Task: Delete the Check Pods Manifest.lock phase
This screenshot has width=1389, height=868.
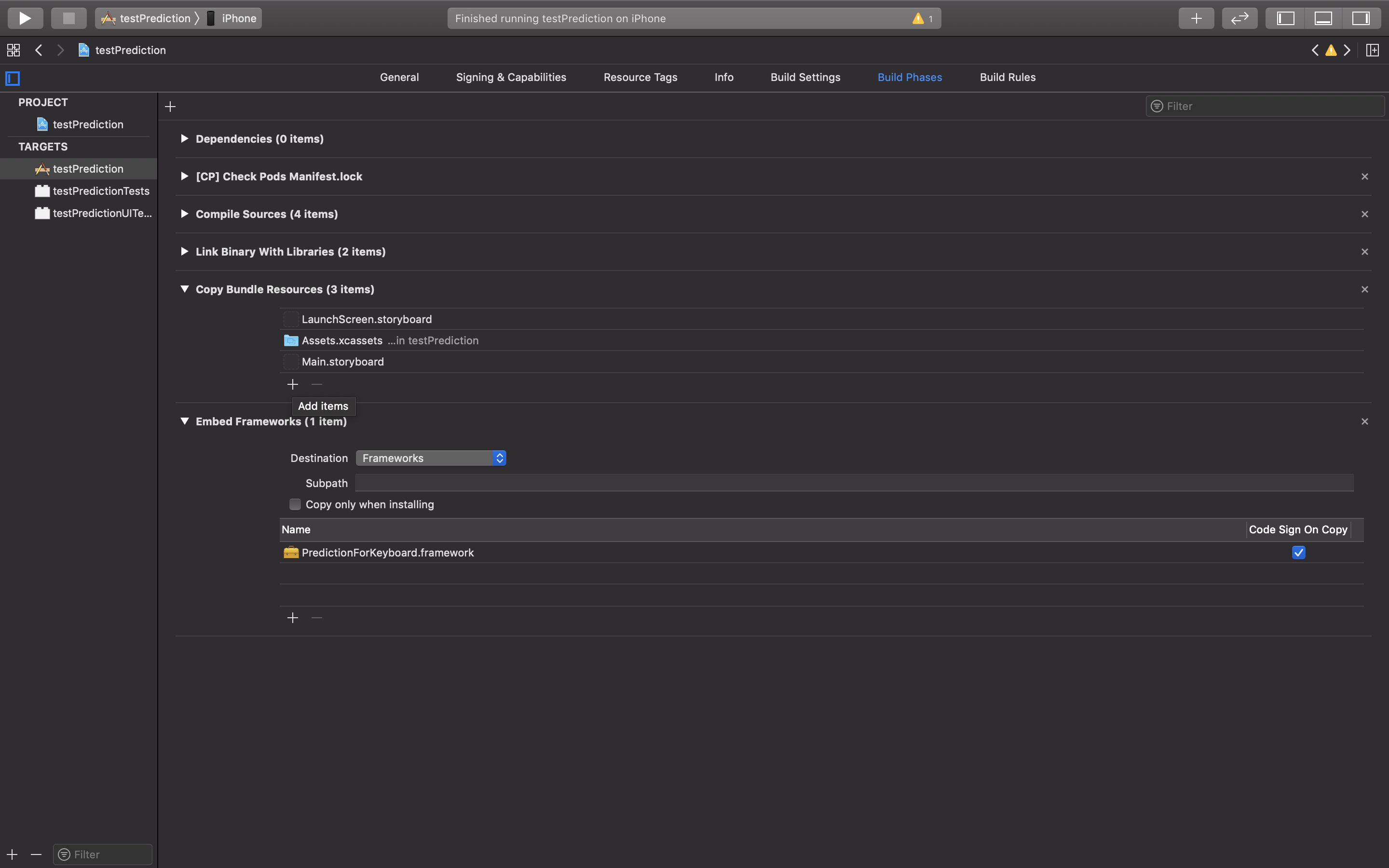Action: click(x=1365, y=176)
